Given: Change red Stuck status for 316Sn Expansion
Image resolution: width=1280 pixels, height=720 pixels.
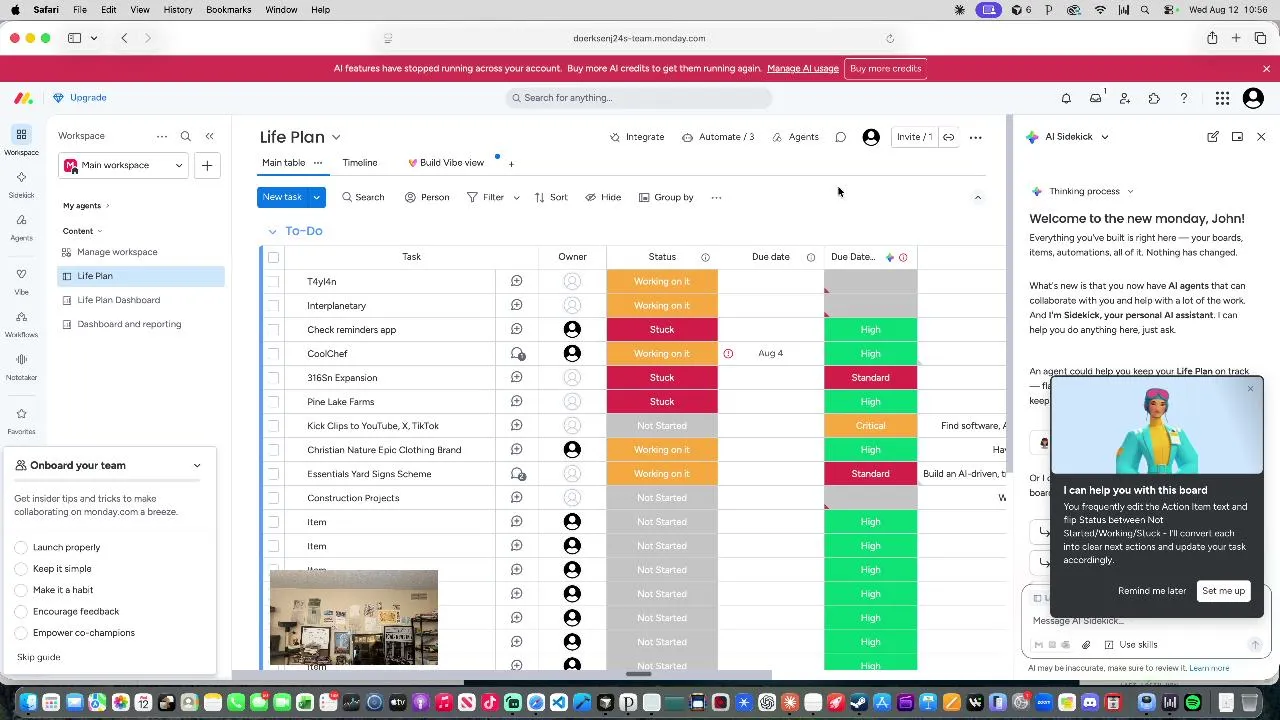Looking at the screenshot, I should [x=662, y=378].
